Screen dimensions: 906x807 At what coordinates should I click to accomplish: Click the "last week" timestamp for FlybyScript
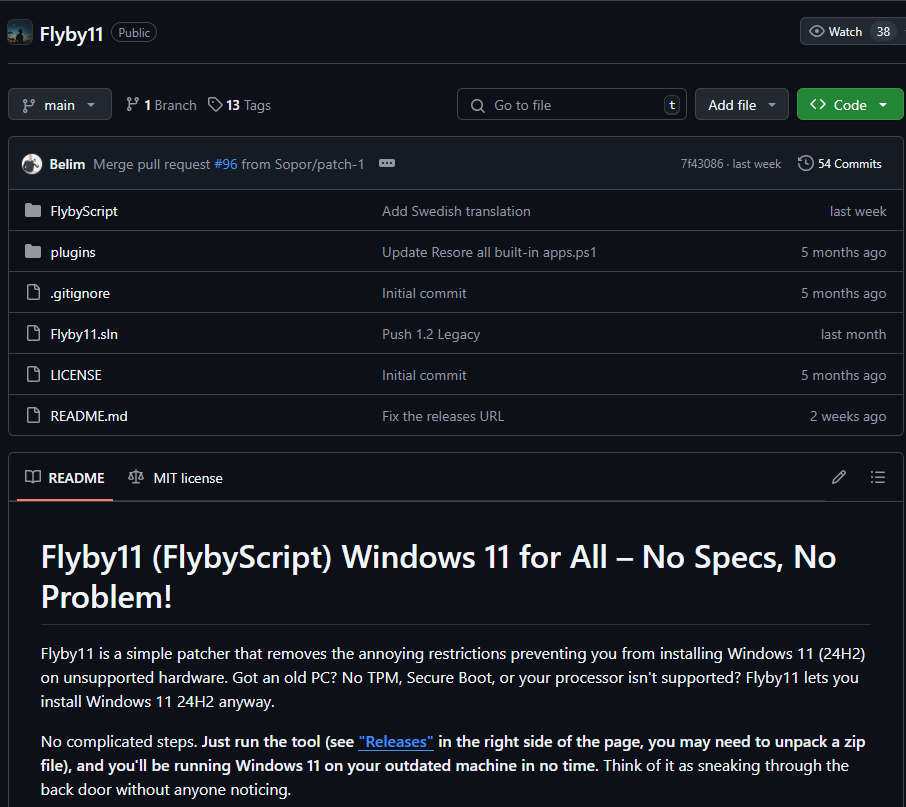pos(857,211)
